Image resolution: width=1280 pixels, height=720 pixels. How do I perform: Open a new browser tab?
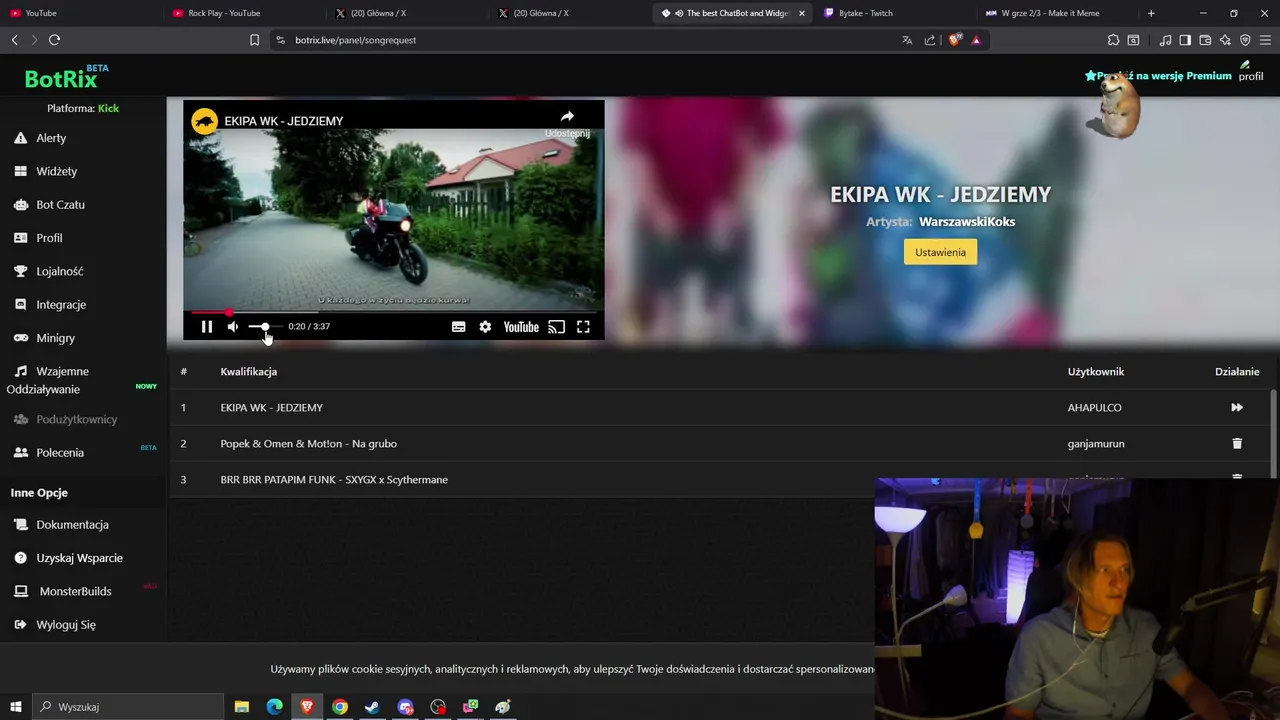pos(1151,13)
